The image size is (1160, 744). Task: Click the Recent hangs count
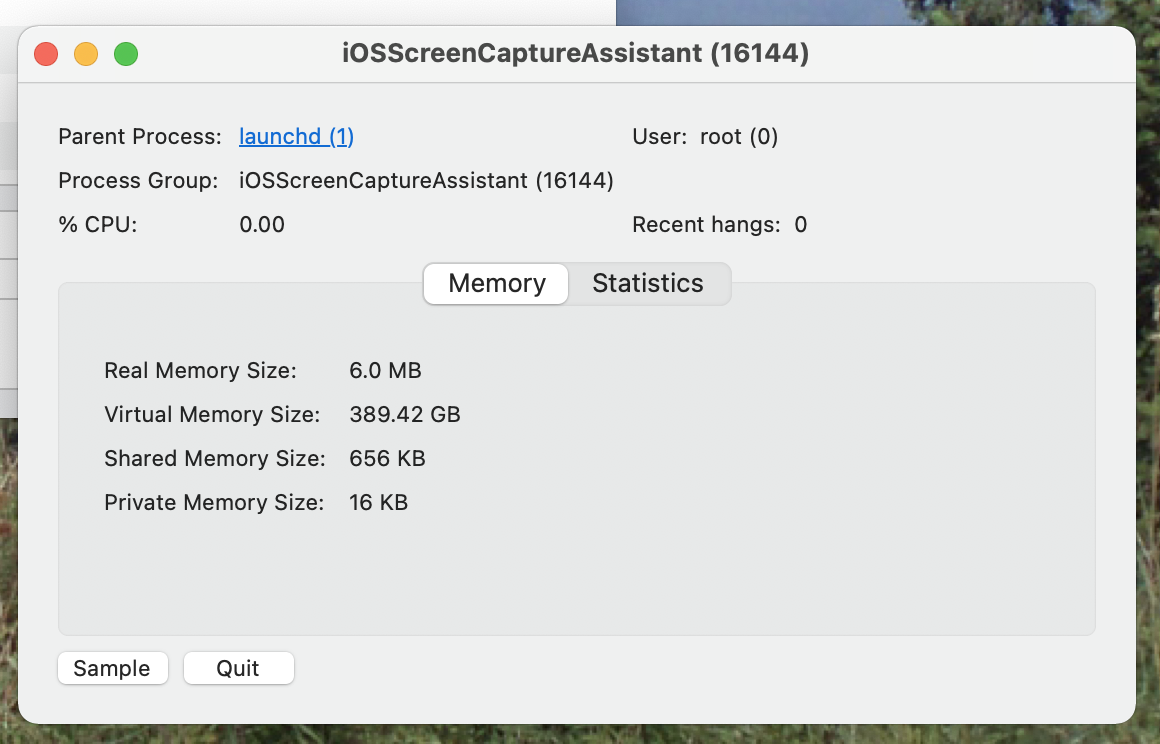[x=800, y=225]
